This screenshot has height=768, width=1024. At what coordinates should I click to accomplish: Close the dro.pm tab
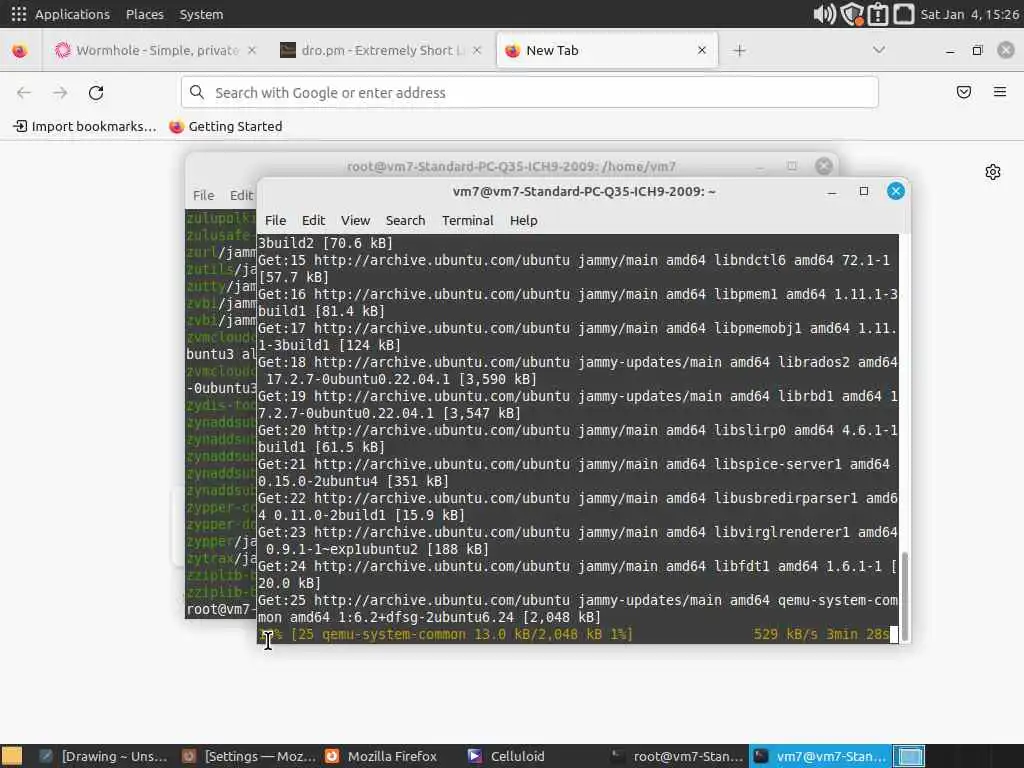click(x=477, y=50)
